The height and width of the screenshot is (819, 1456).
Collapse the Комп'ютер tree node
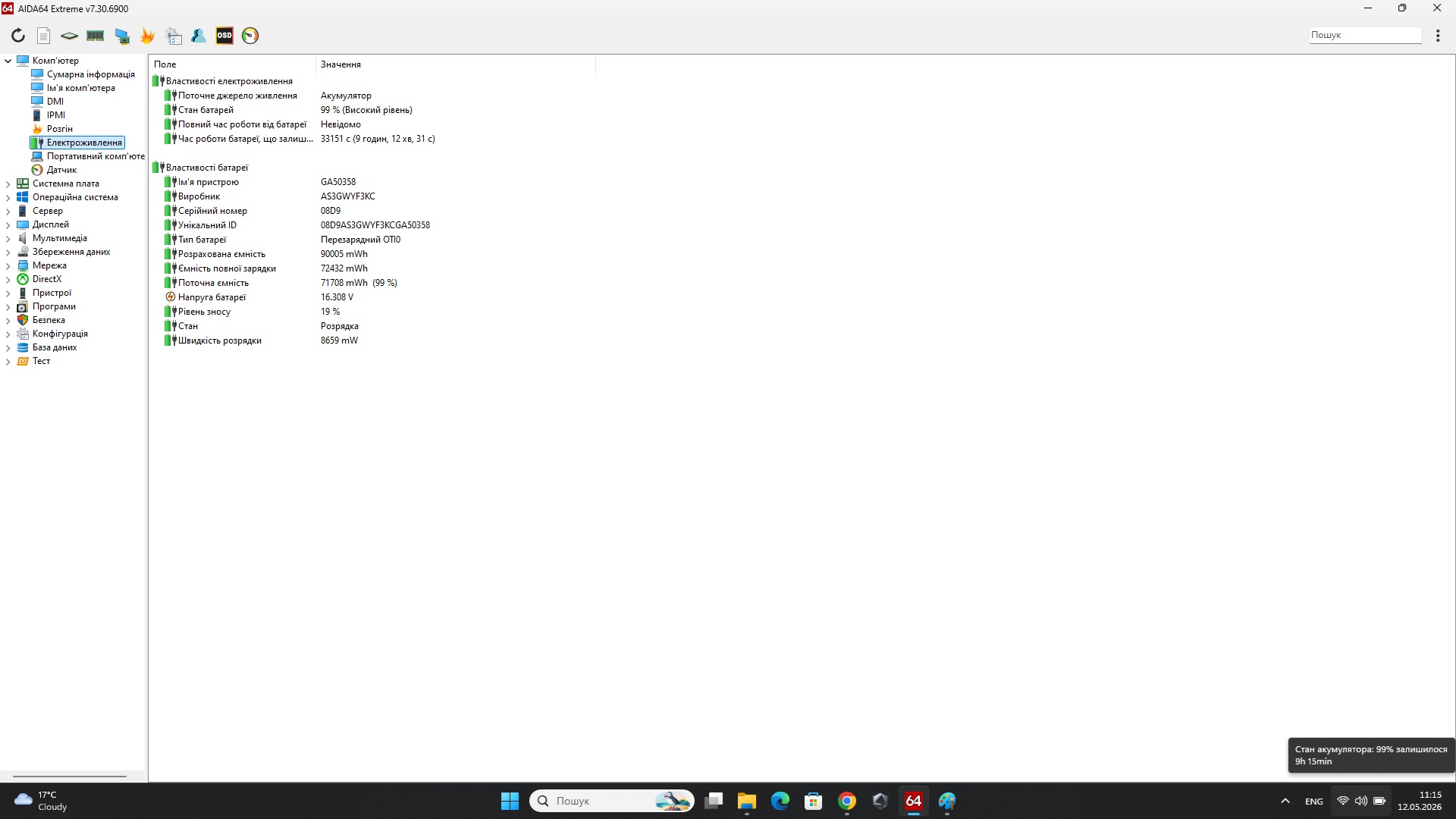pyautogui.click(x=8, y=61)
